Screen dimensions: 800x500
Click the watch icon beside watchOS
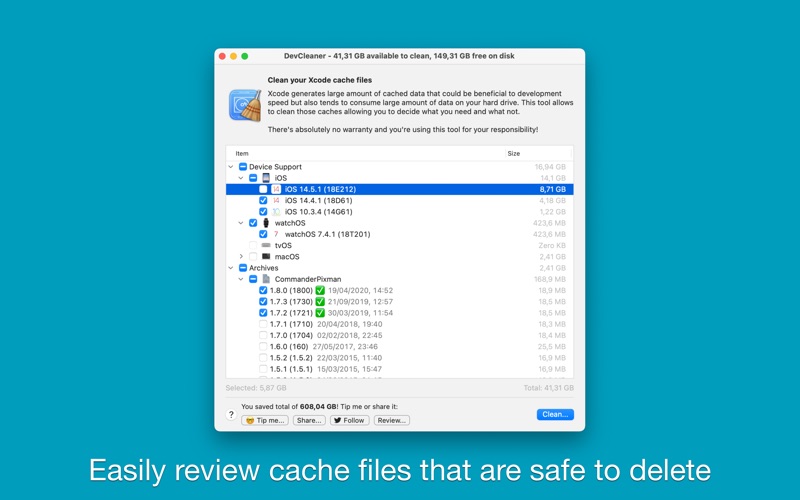(x=266, y=223)
